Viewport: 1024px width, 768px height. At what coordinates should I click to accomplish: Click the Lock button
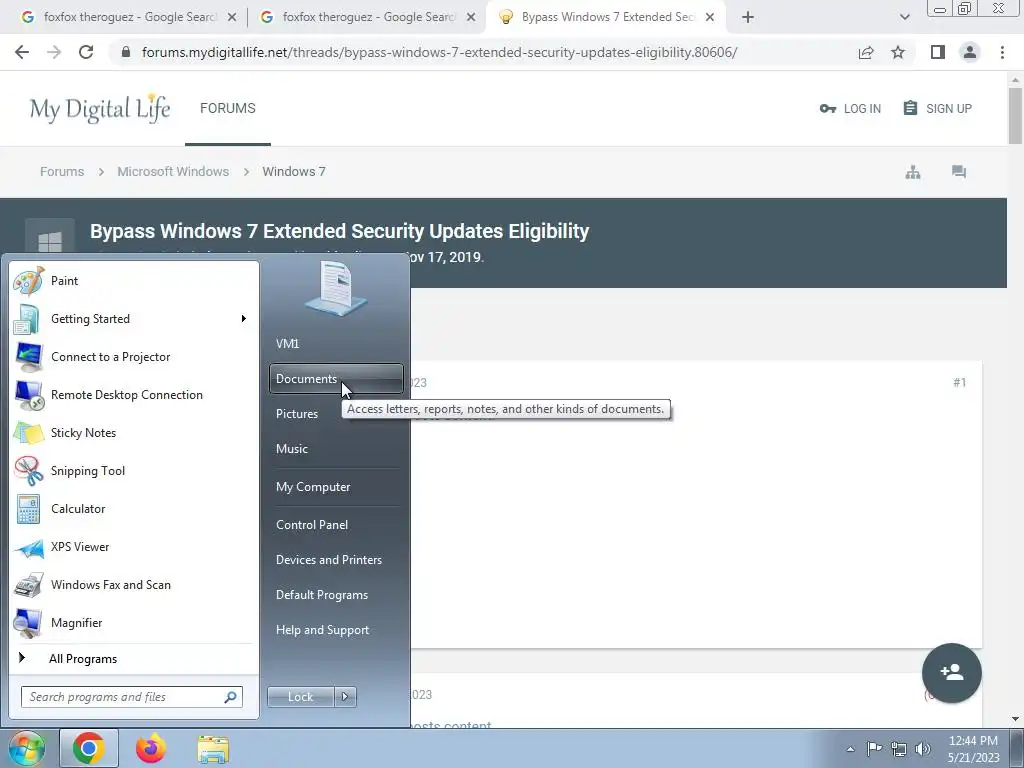click(300, 697)
